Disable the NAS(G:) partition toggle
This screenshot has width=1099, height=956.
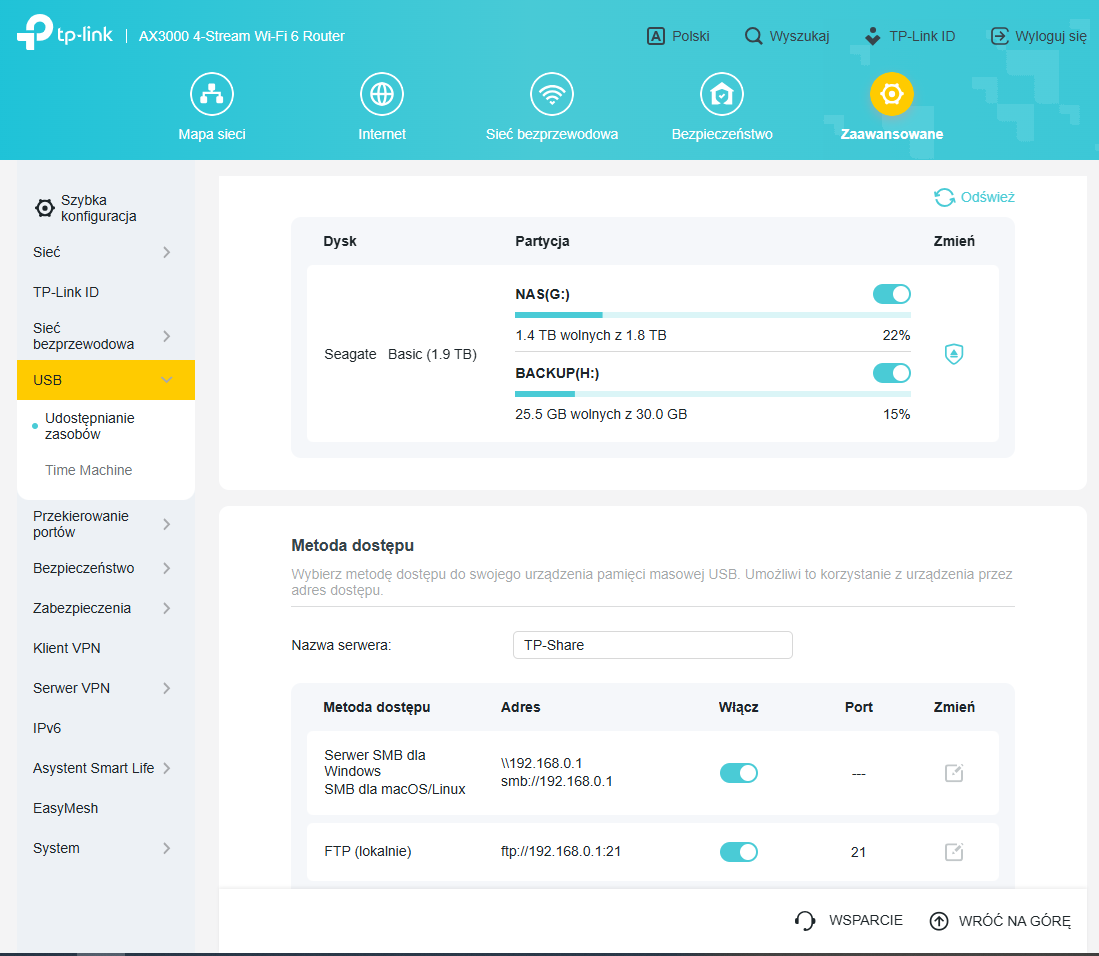pos(891,294)
